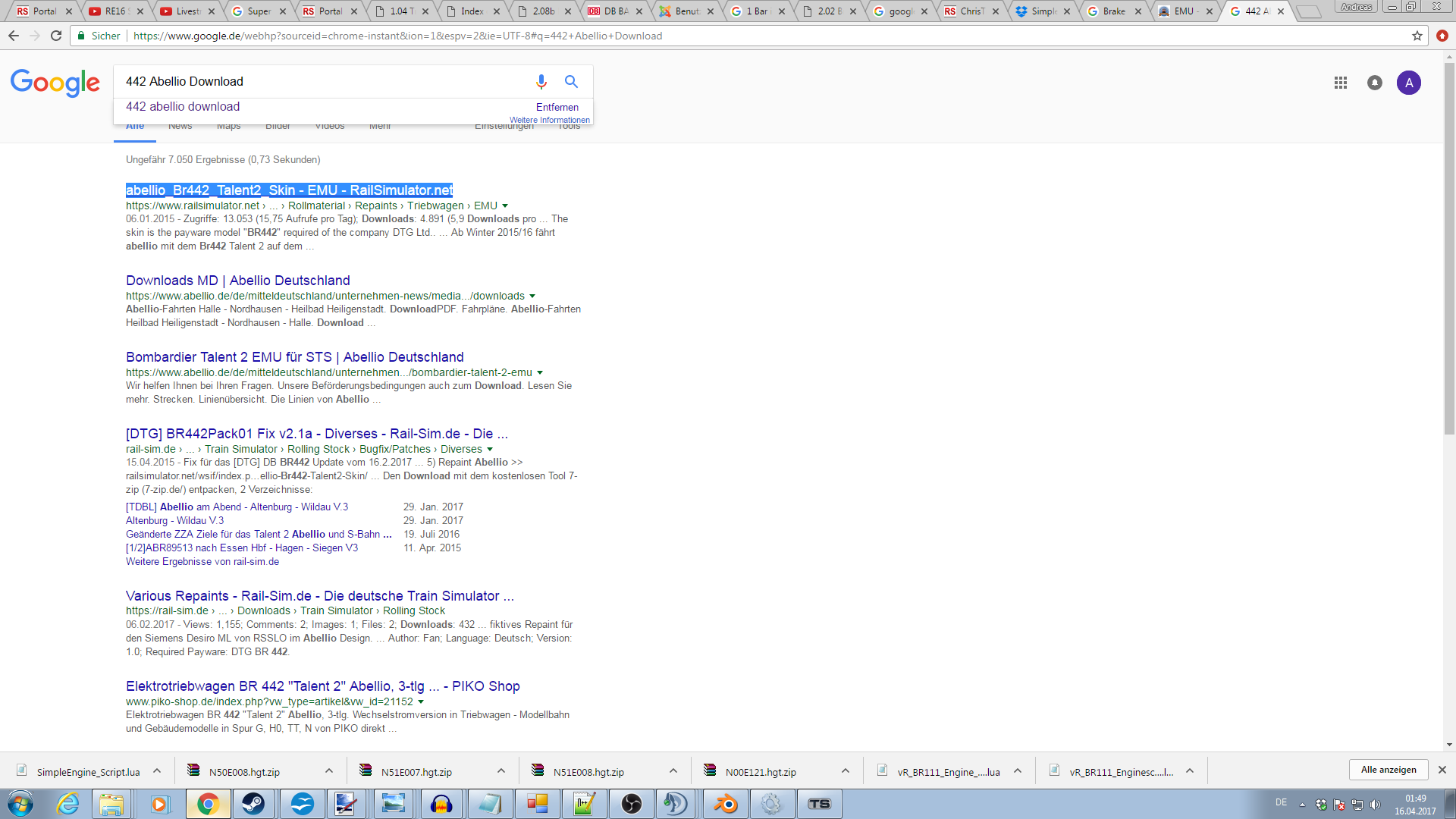The image size is (1456, 819).
Task: Expand menu for N50E008.hgt.zip download
Action: click(x=329, y=771)
